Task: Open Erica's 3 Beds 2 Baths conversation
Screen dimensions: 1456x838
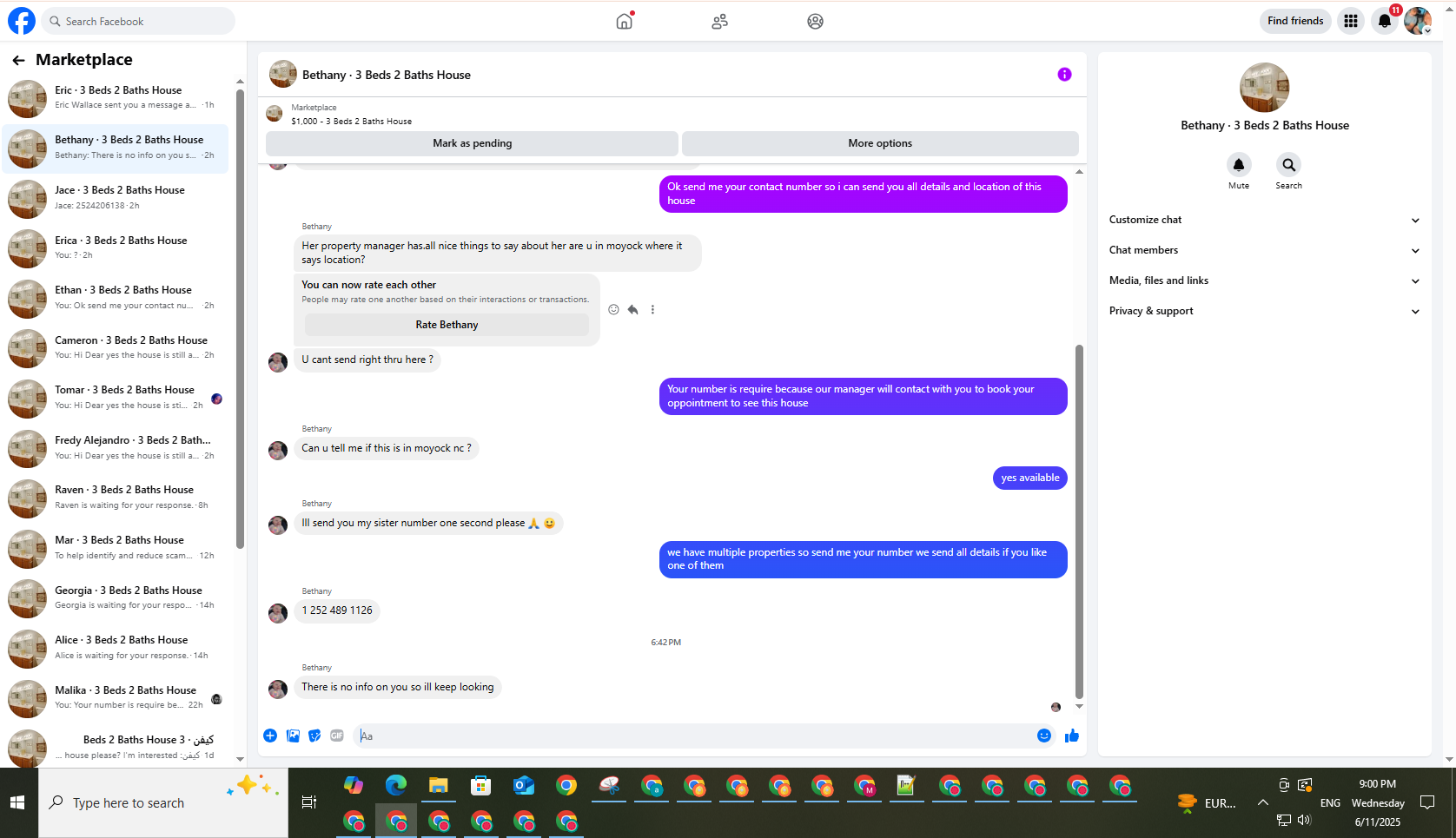Action: click(116, 248)
